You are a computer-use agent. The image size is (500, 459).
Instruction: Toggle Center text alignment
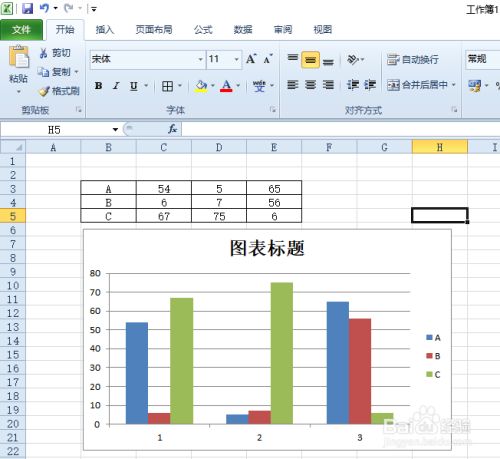pos(310,85)
